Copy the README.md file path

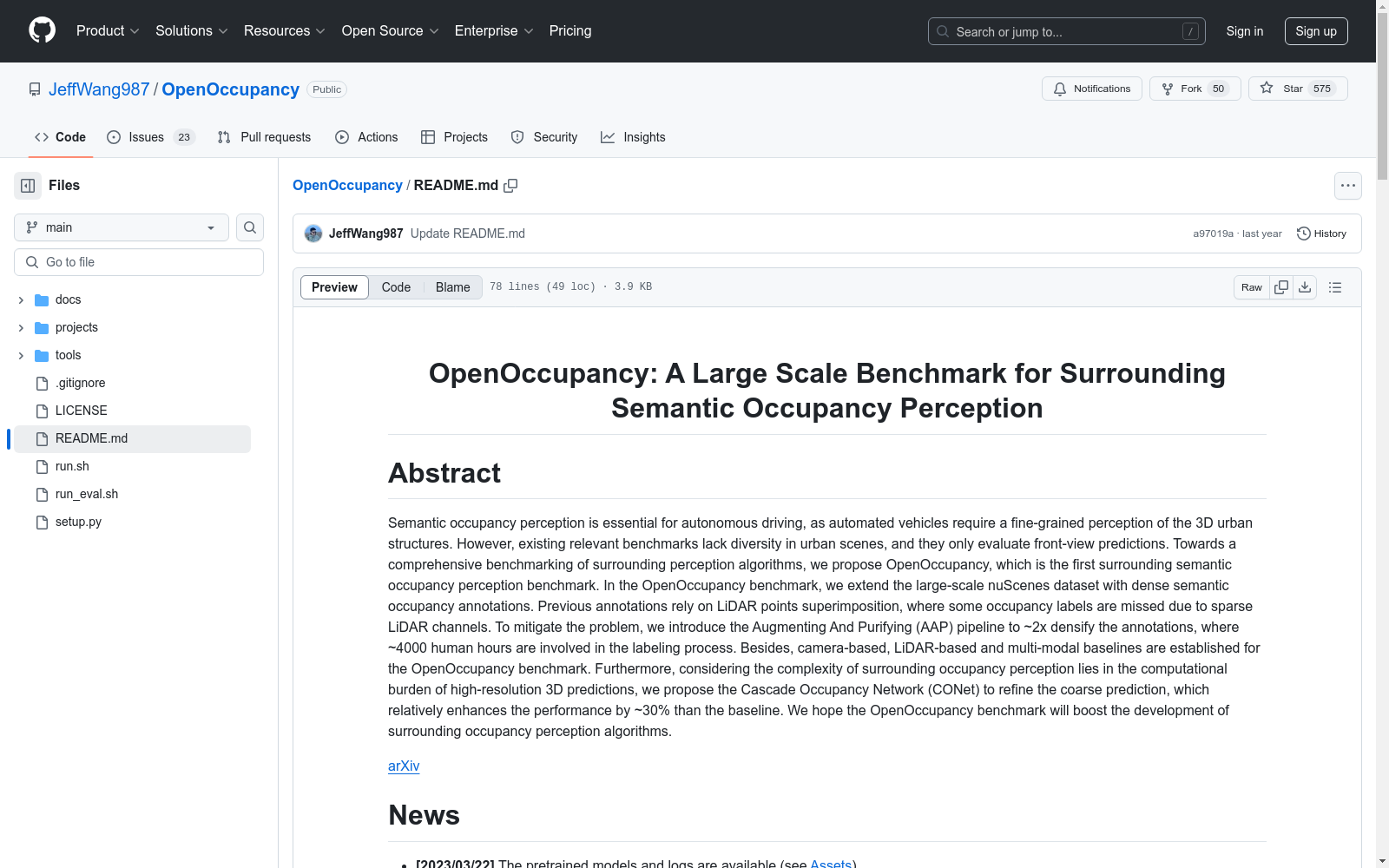point(510,186)
